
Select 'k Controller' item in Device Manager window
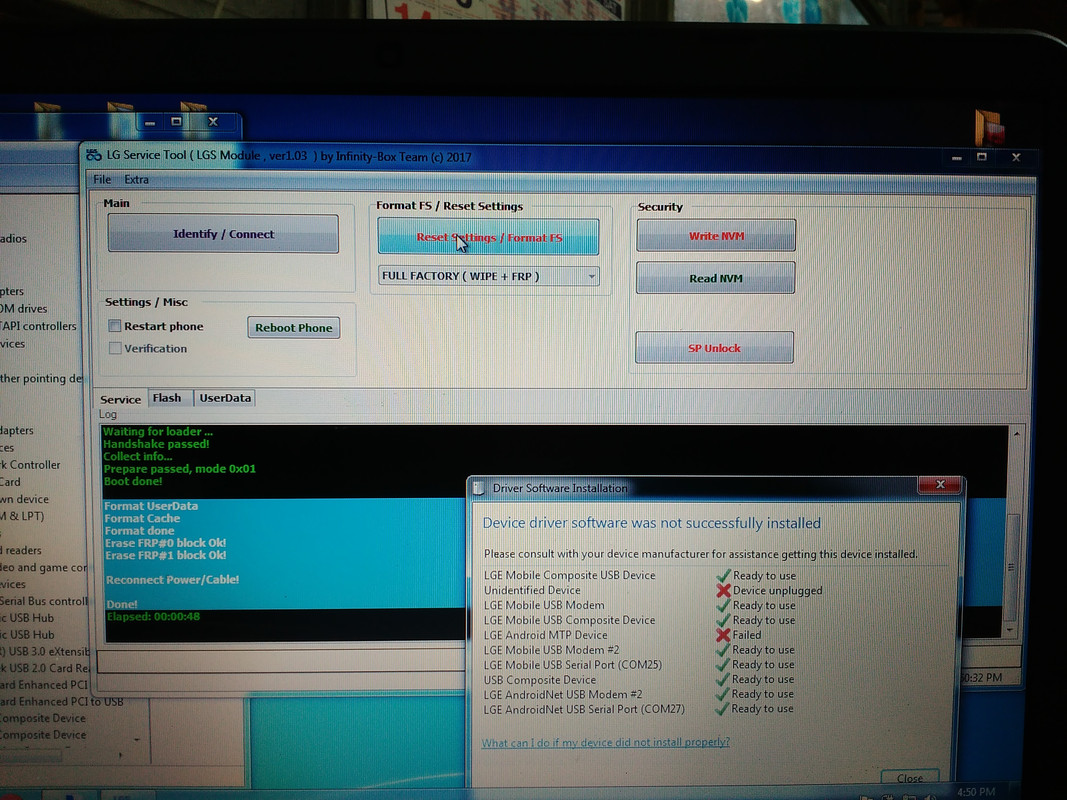[30, 465]
